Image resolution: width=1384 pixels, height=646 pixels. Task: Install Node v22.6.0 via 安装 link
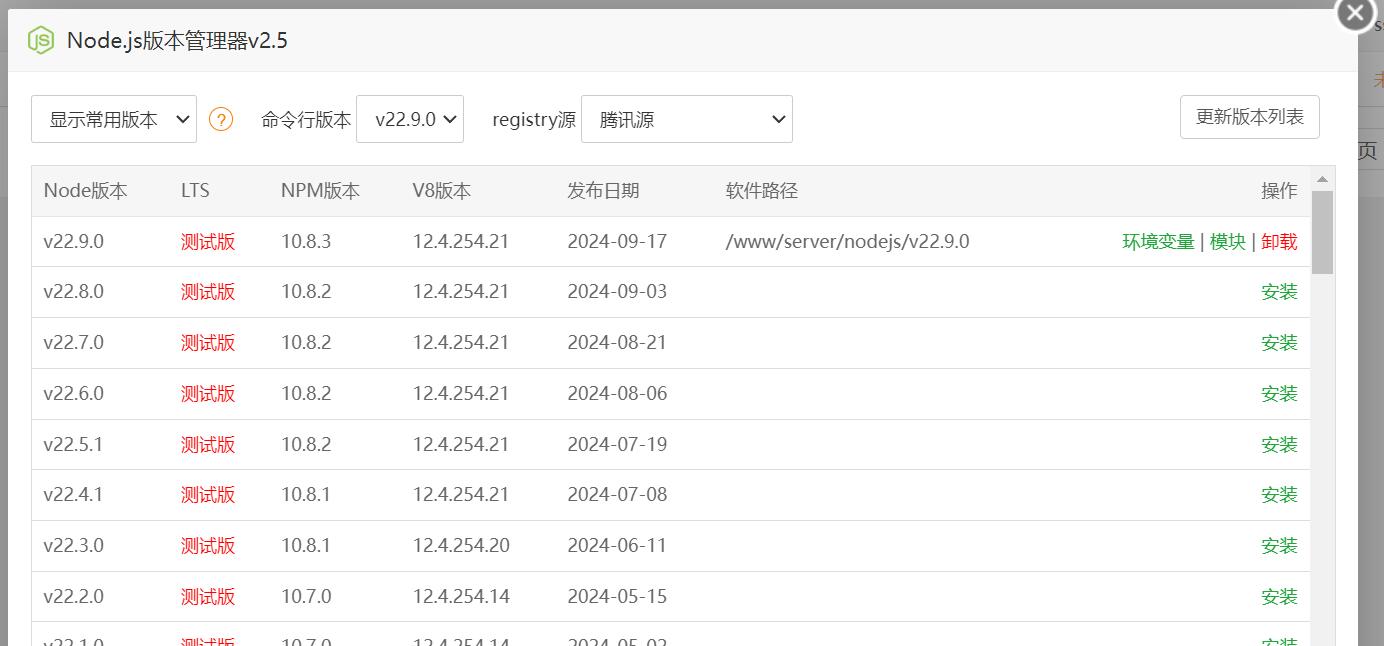[x=1279, y=394]
